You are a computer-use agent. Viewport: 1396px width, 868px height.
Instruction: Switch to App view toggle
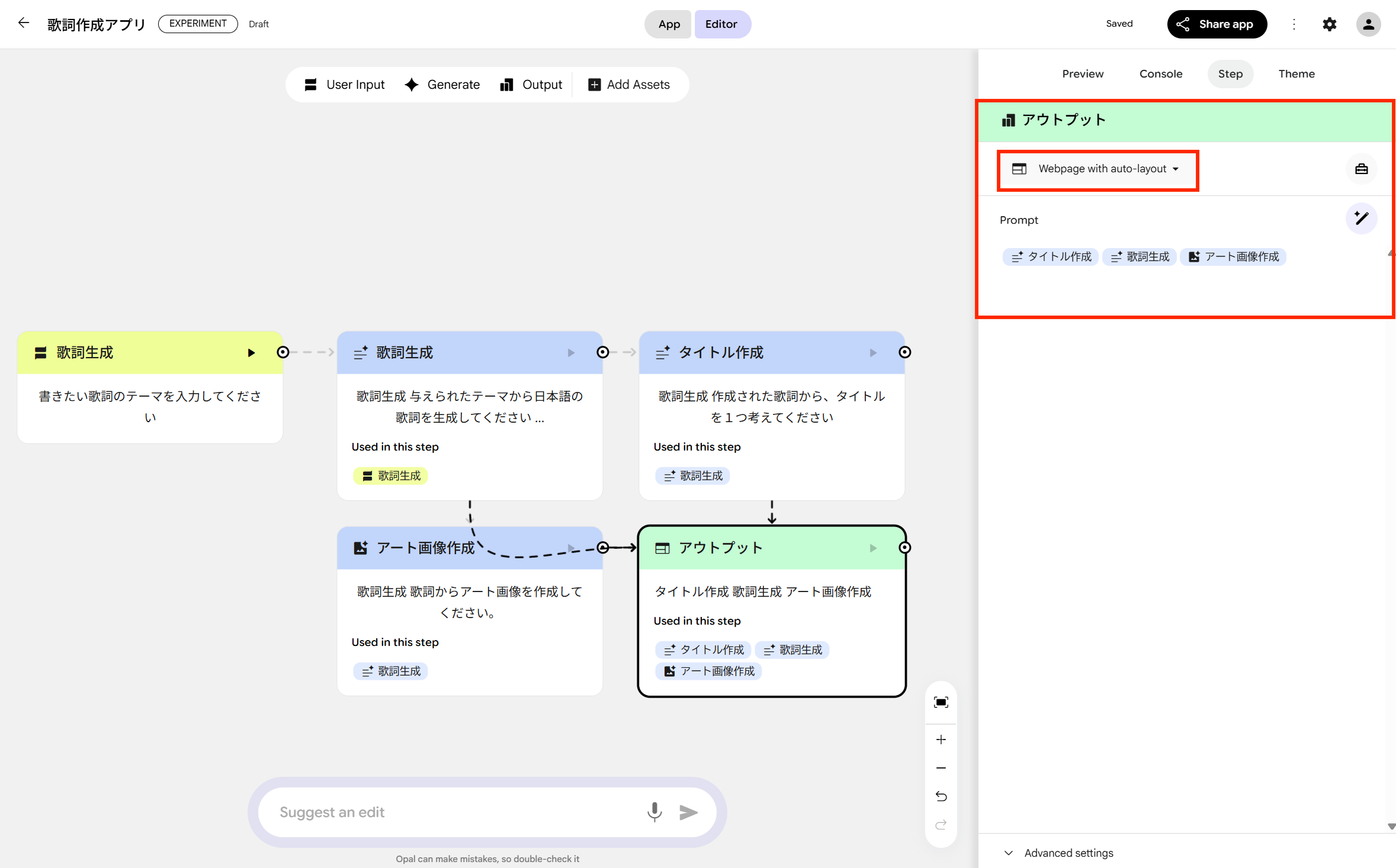(669, 24)
